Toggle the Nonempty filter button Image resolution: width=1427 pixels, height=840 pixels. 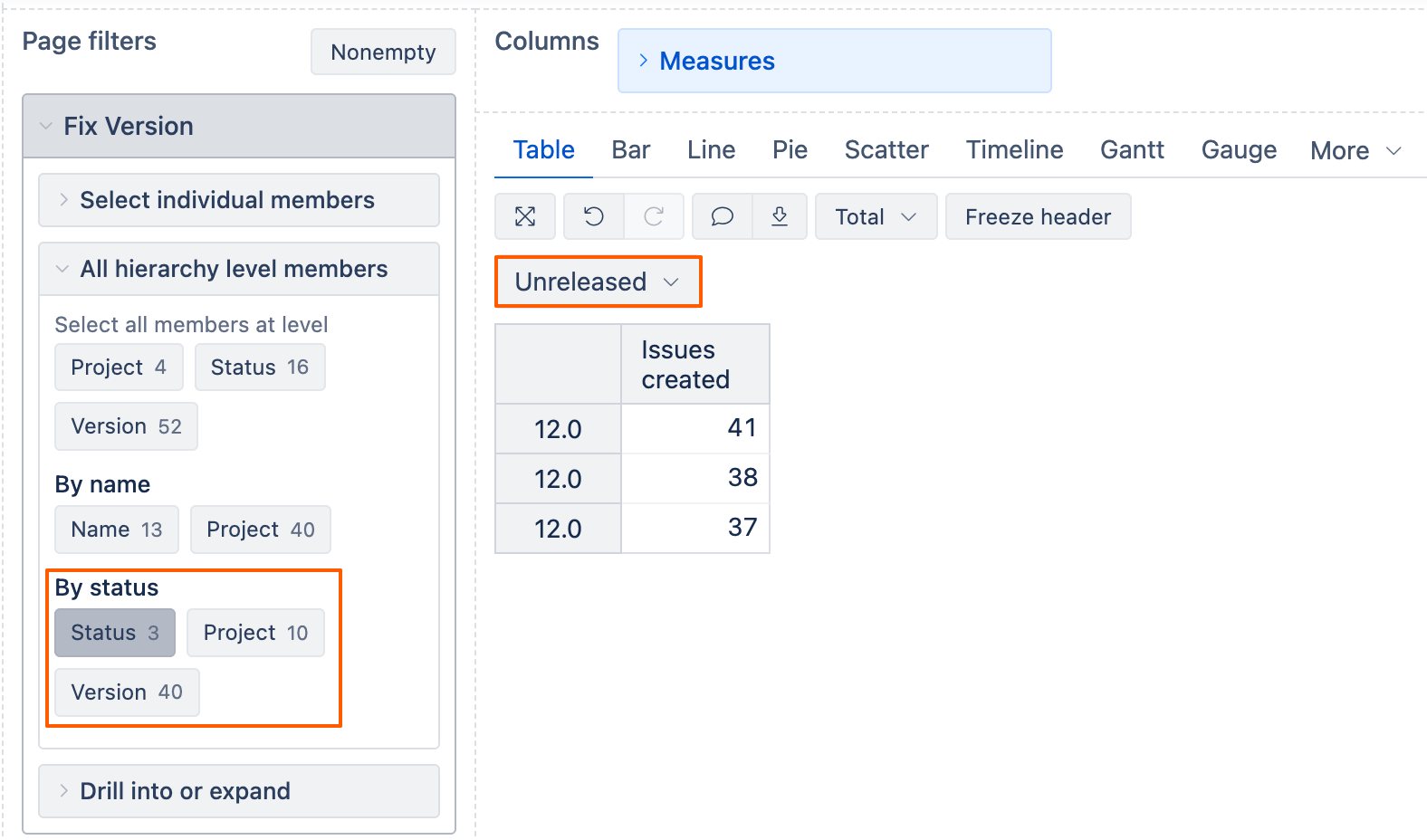(x=383, y=52)
